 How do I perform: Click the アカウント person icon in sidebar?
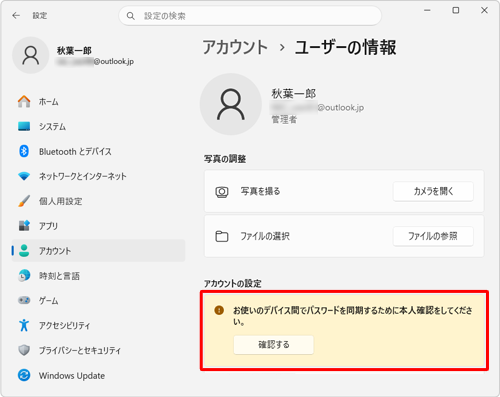point(24,251)
